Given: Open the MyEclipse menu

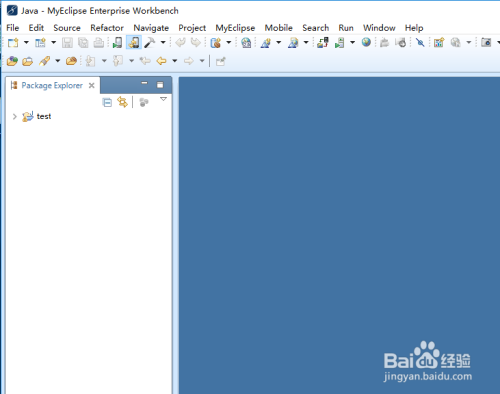Looking at the screenshot, I should tap(235, 28).
